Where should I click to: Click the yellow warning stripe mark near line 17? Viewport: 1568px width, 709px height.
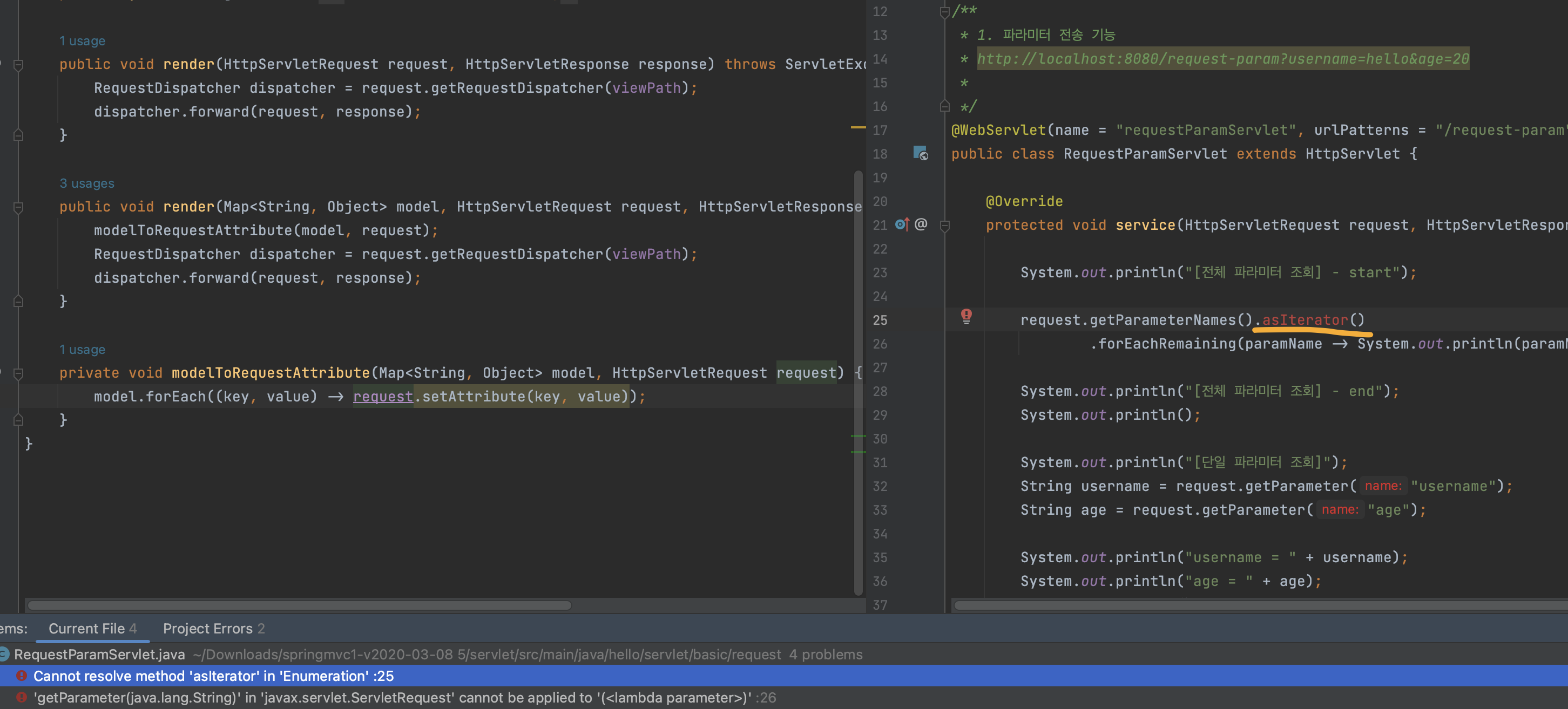857,127
